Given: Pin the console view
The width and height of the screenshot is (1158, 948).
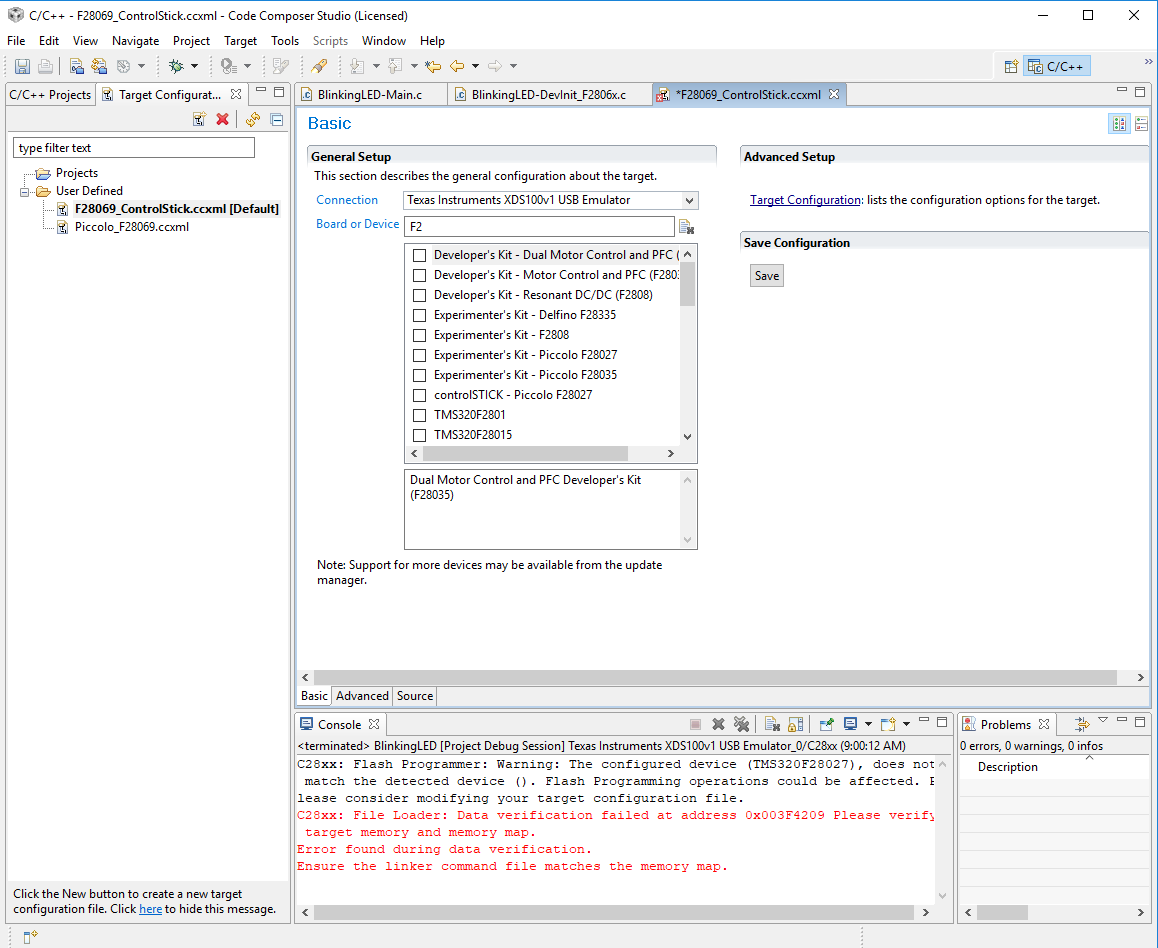Looking at the screenshot, I should click(x=827, y=724).
